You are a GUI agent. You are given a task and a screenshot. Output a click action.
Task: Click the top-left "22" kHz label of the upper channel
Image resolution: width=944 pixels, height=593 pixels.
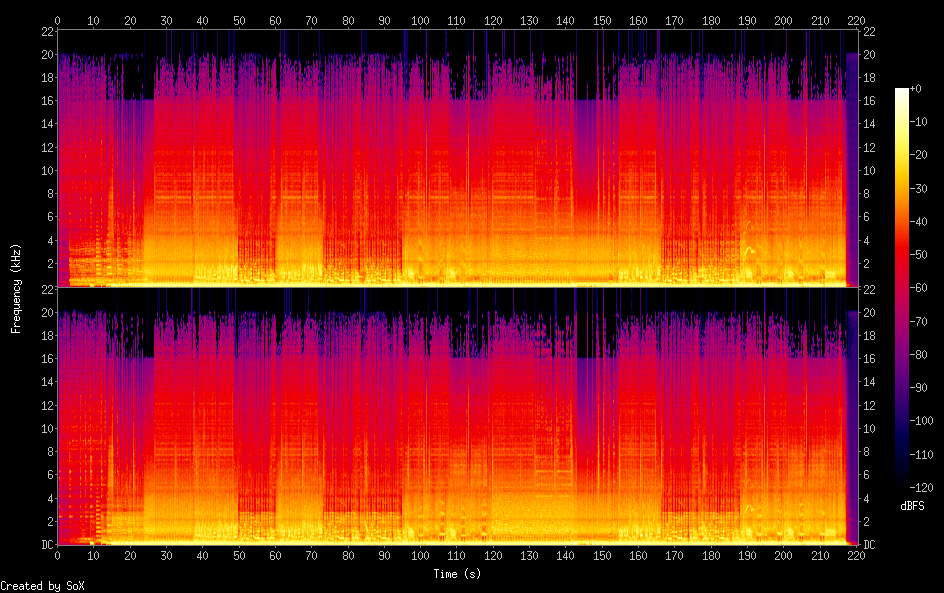(46, 31)
